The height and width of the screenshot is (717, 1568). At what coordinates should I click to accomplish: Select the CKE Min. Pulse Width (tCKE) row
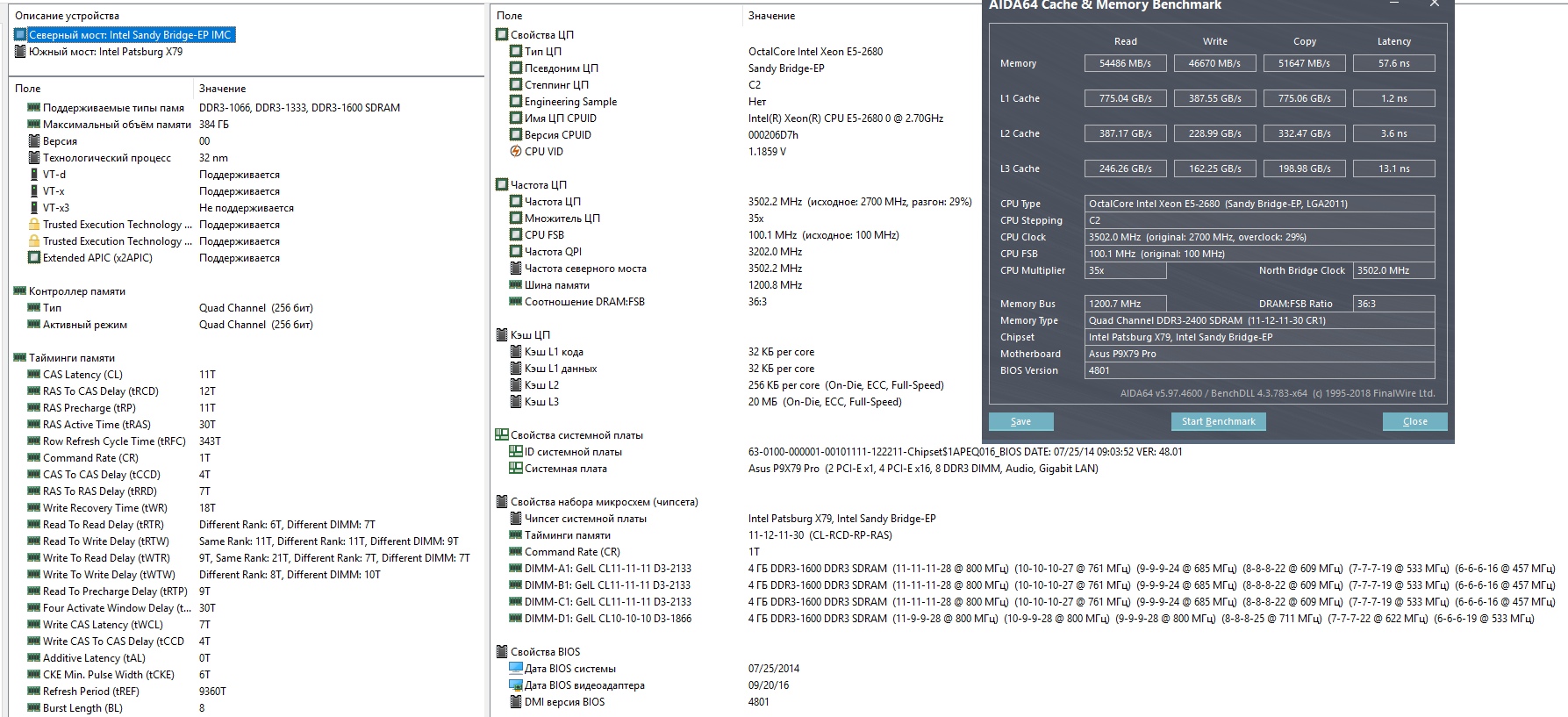[247, 675]
